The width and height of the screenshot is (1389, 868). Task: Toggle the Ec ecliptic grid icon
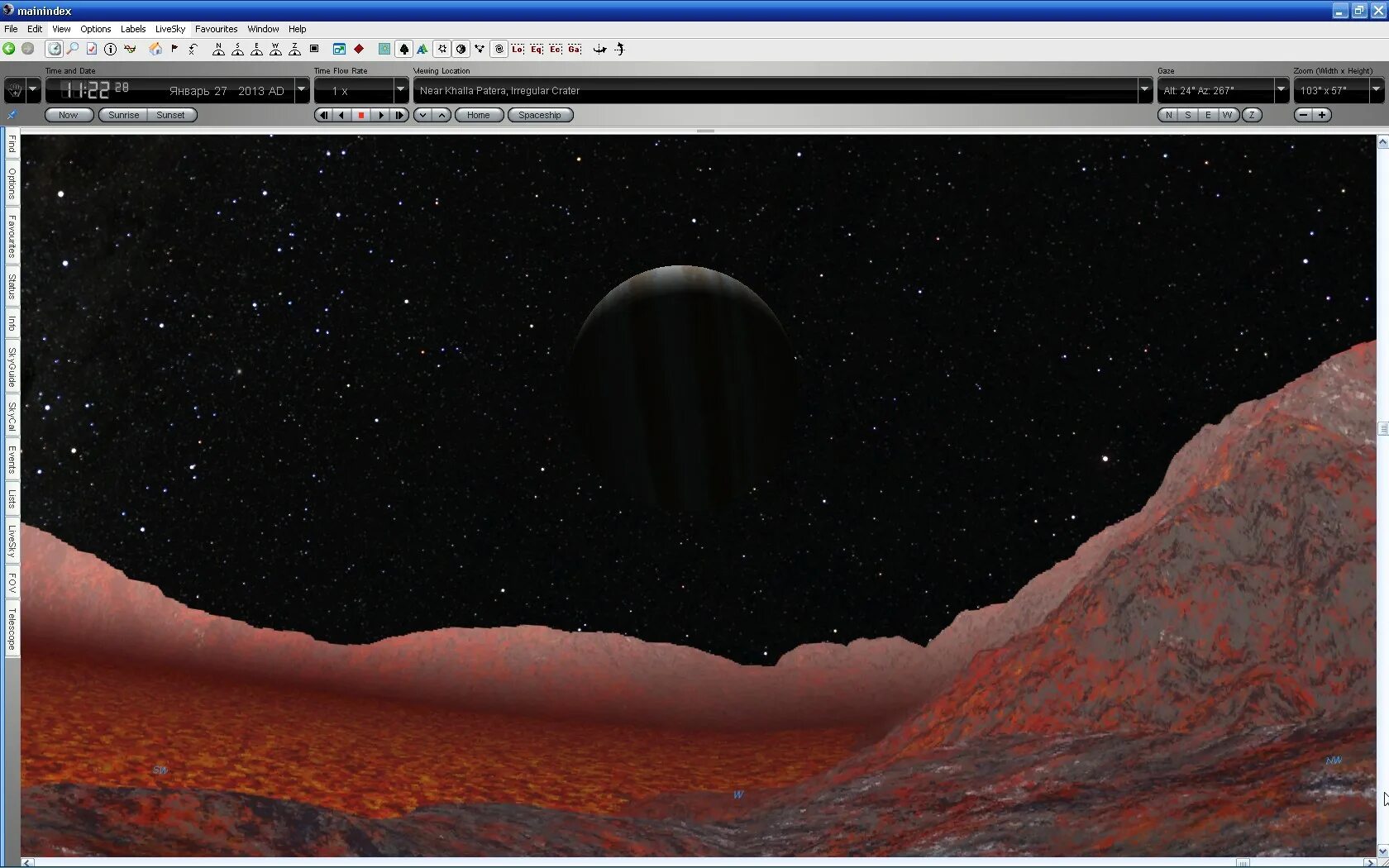[556, 49]
